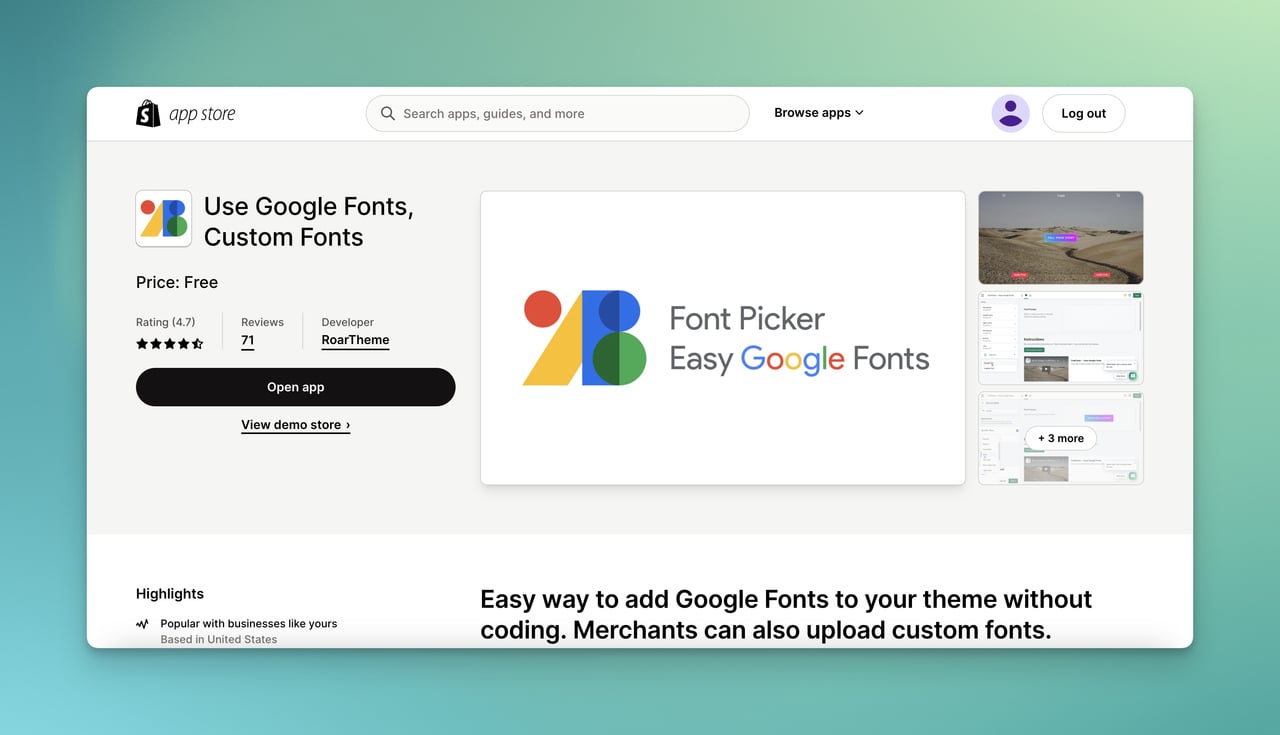The height and width of the screenshot is (735, 1280).
Task: Click the 'Use Google Fonts, Custom Fonts' title
Action: point(308,221)
